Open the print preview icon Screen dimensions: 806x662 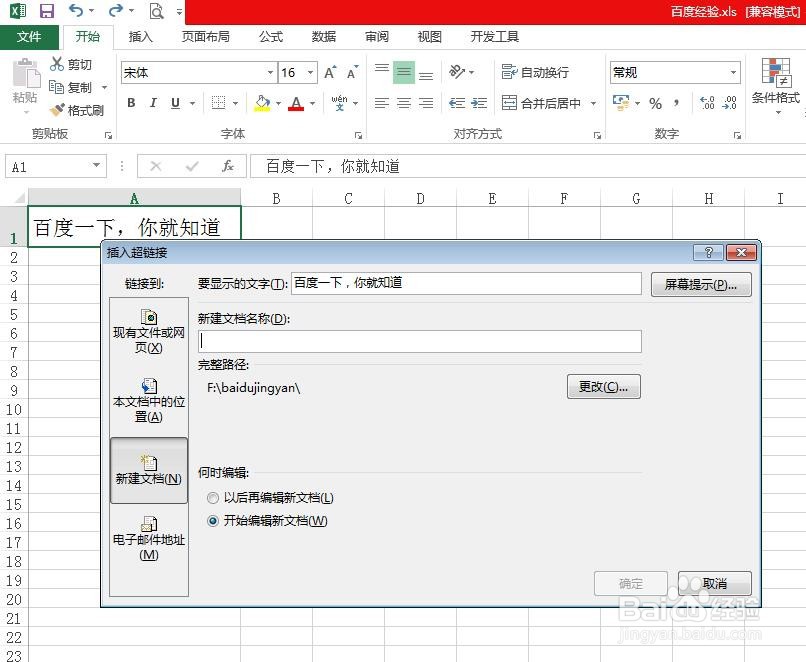pyautogui.click(x=156, y=11)
